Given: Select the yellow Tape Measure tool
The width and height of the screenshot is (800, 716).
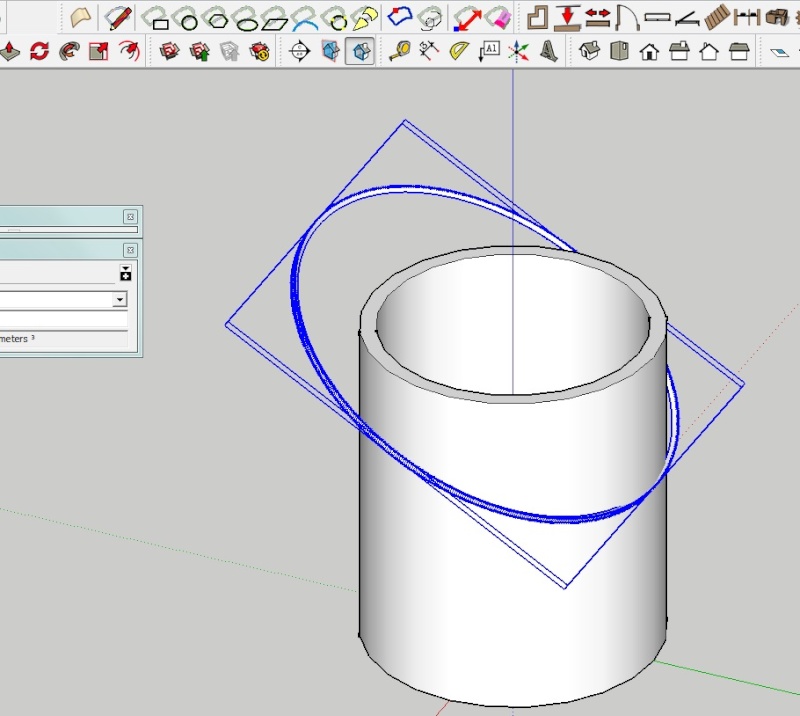Looking at the screenshot, I should pyautogui.click(x=400, y=51).
